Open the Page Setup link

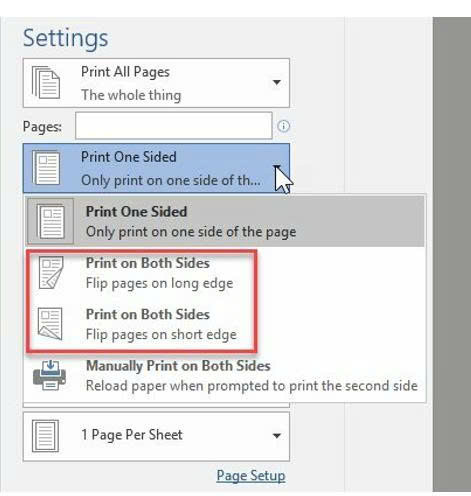tap(251, 475)
